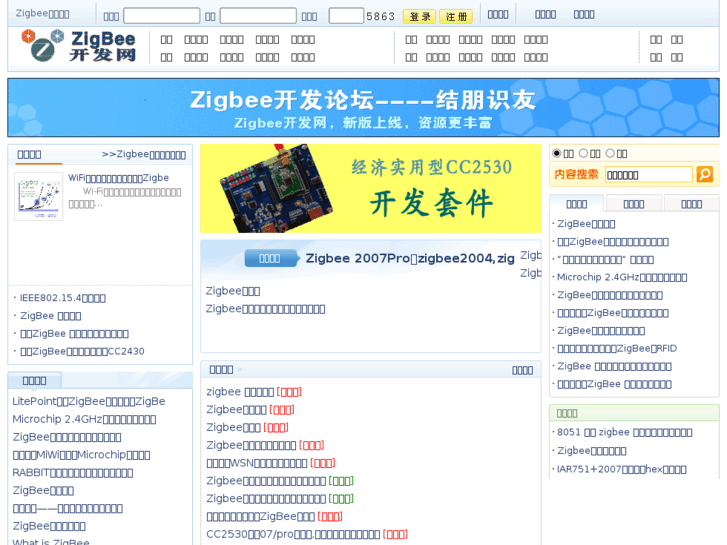Open the MiWi Microchip article link

coord(81,455)
